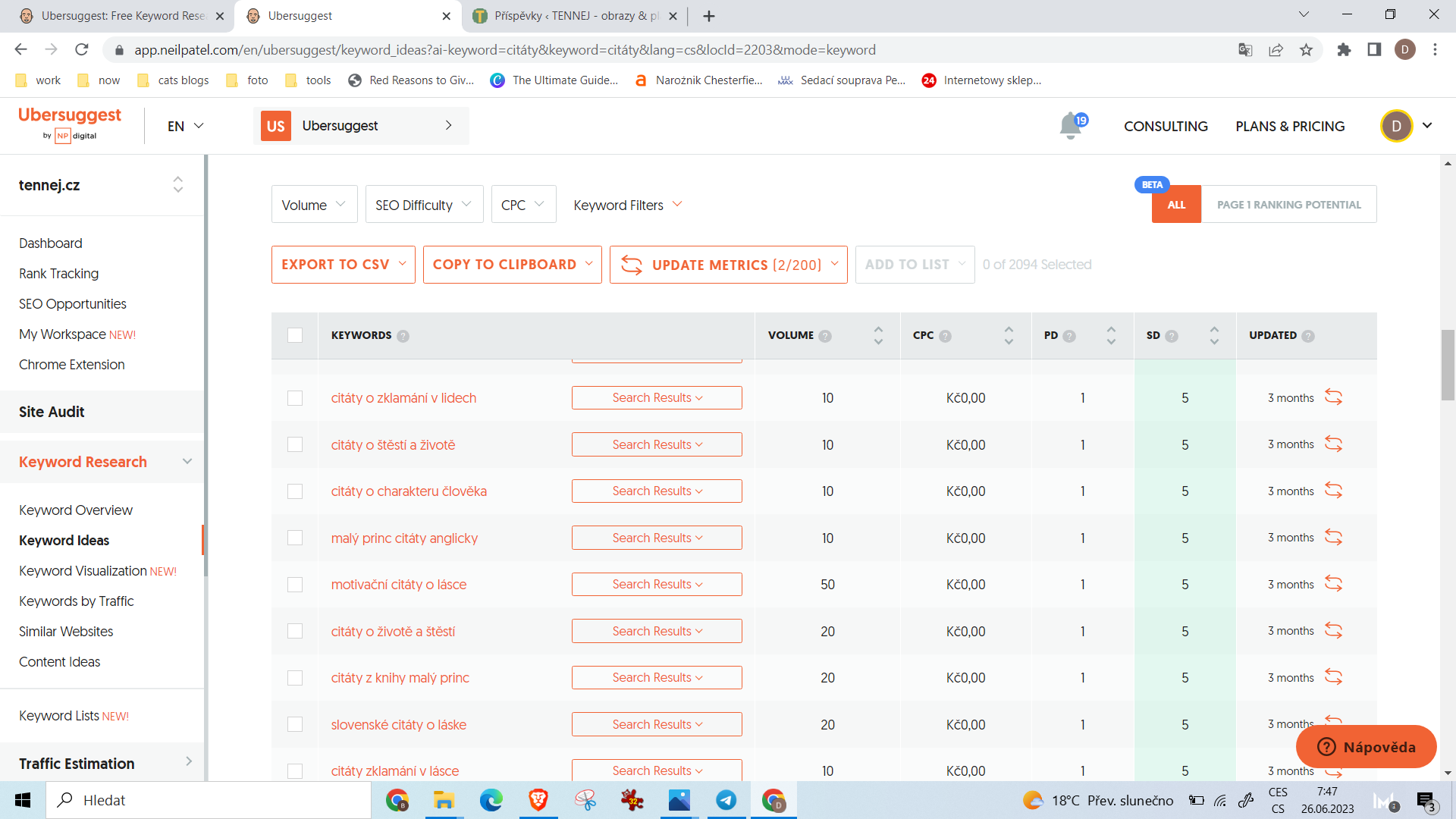
Task: Open the SEO Difficulty filter dropdown
Action: (x=424, y=205)
